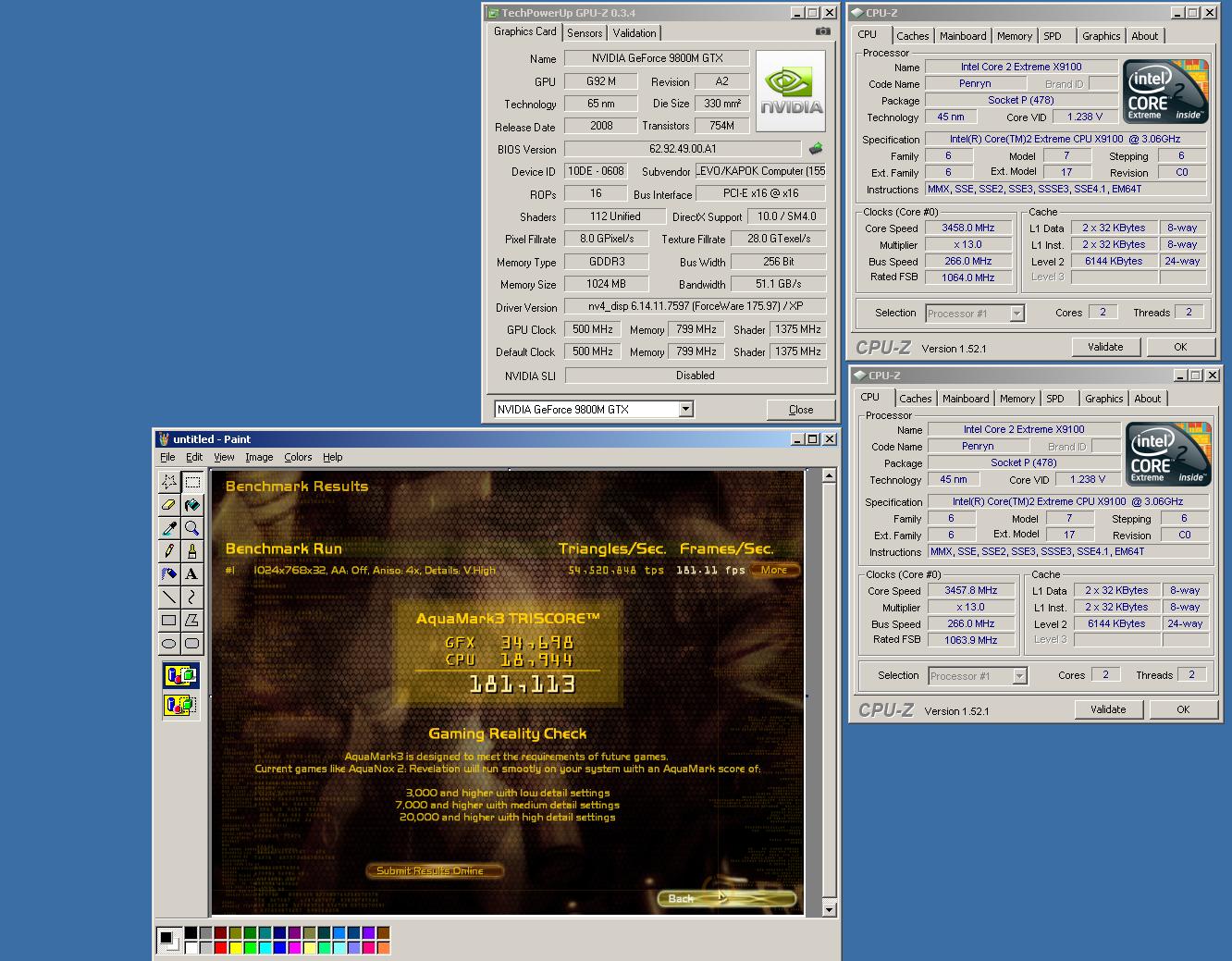The width and height of the screenshot is (1232, 961).
Task: Pick the Rectangle shape tool
Action: point(168,620)
